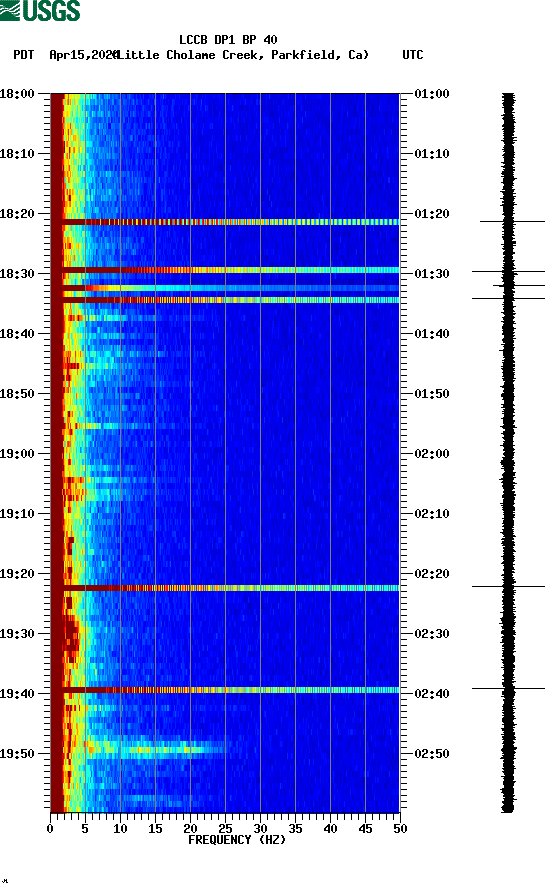Click the 19:00 PDT time label

point(17,454)
